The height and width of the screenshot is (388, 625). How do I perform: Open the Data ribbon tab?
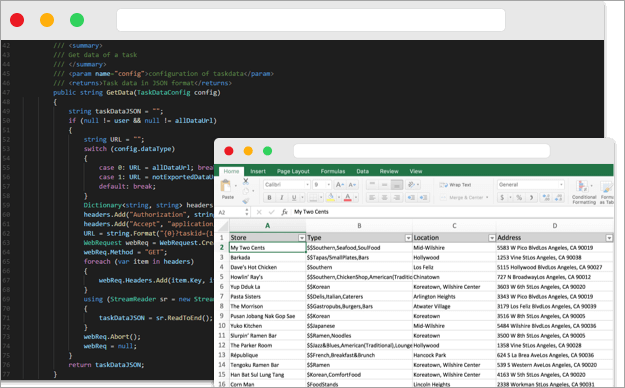click(x=362, y=171)
